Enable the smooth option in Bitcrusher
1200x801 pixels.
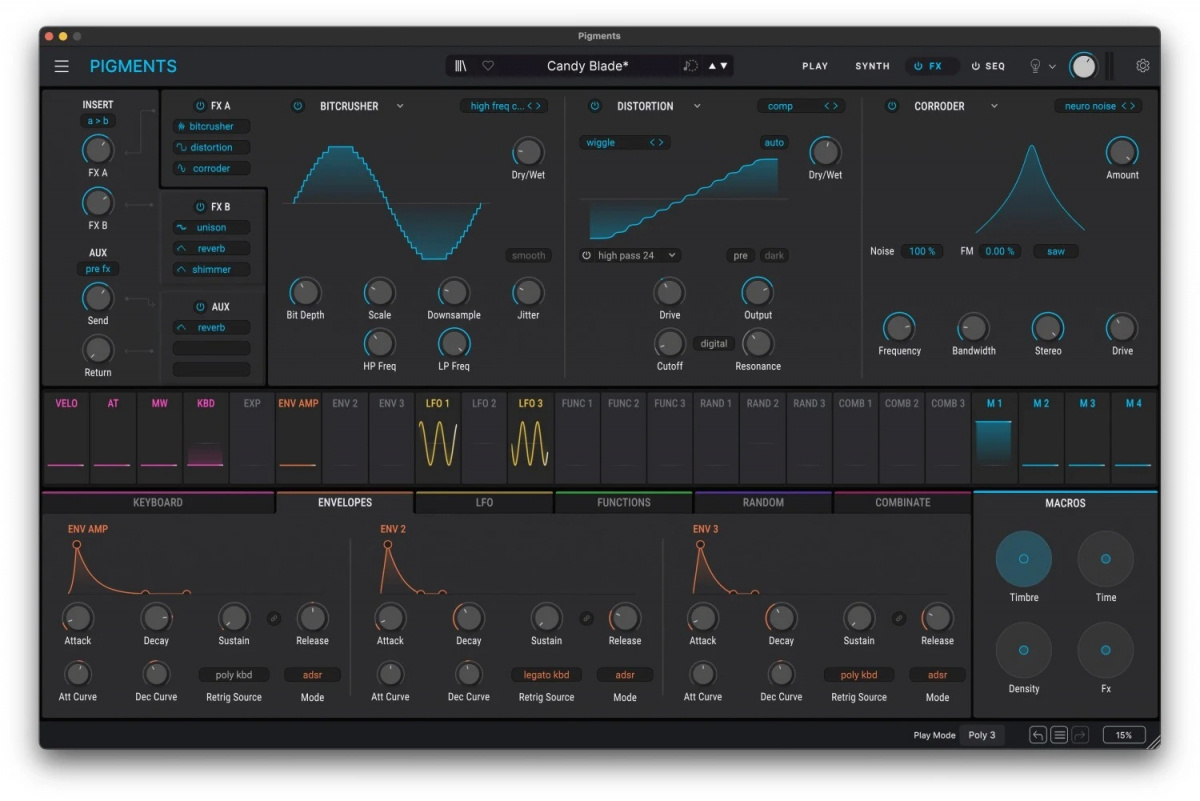pos(528,255)
